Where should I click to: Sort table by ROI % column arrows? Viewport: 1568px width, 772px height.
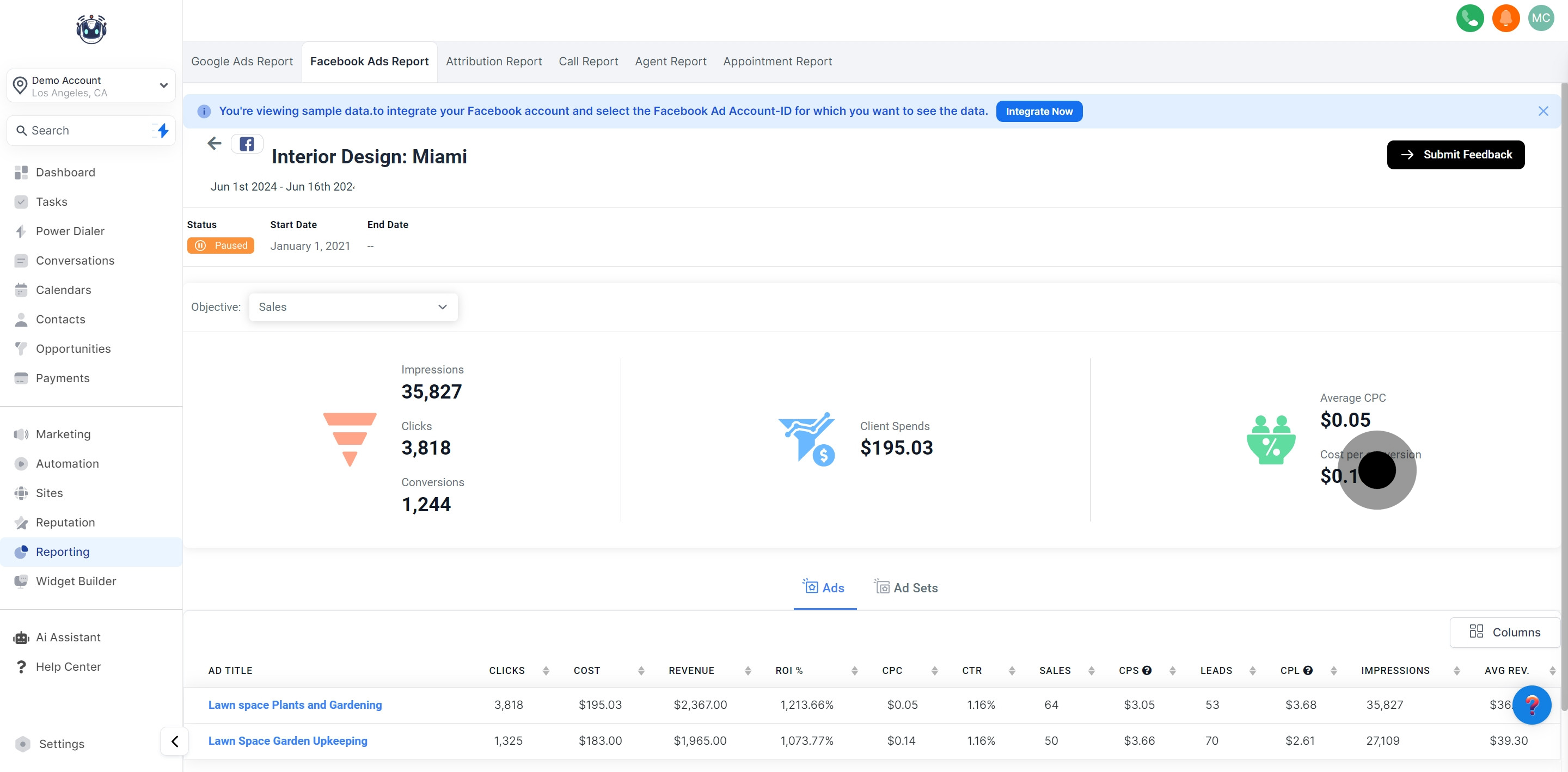pos(854,670)
